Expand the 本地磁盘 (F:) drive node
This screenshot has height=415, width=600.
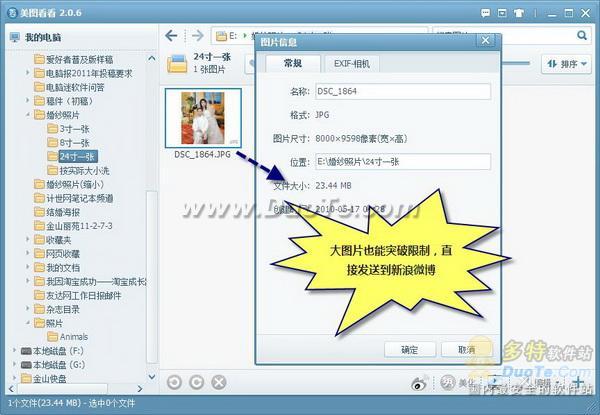(14, 351)
